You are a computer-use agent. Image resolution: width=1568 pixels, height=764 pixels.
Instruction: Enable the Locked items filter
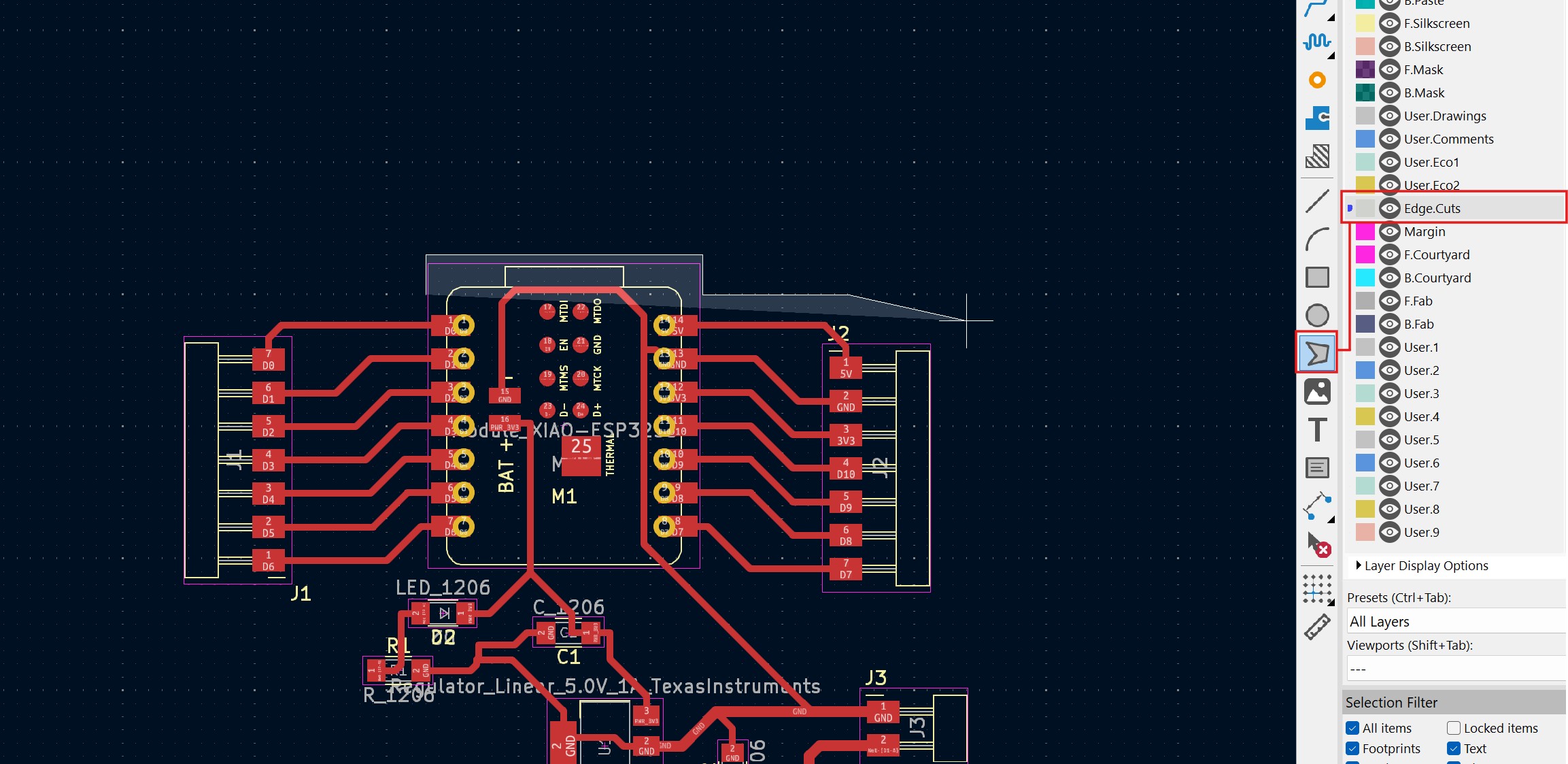tap(1454, 728)
